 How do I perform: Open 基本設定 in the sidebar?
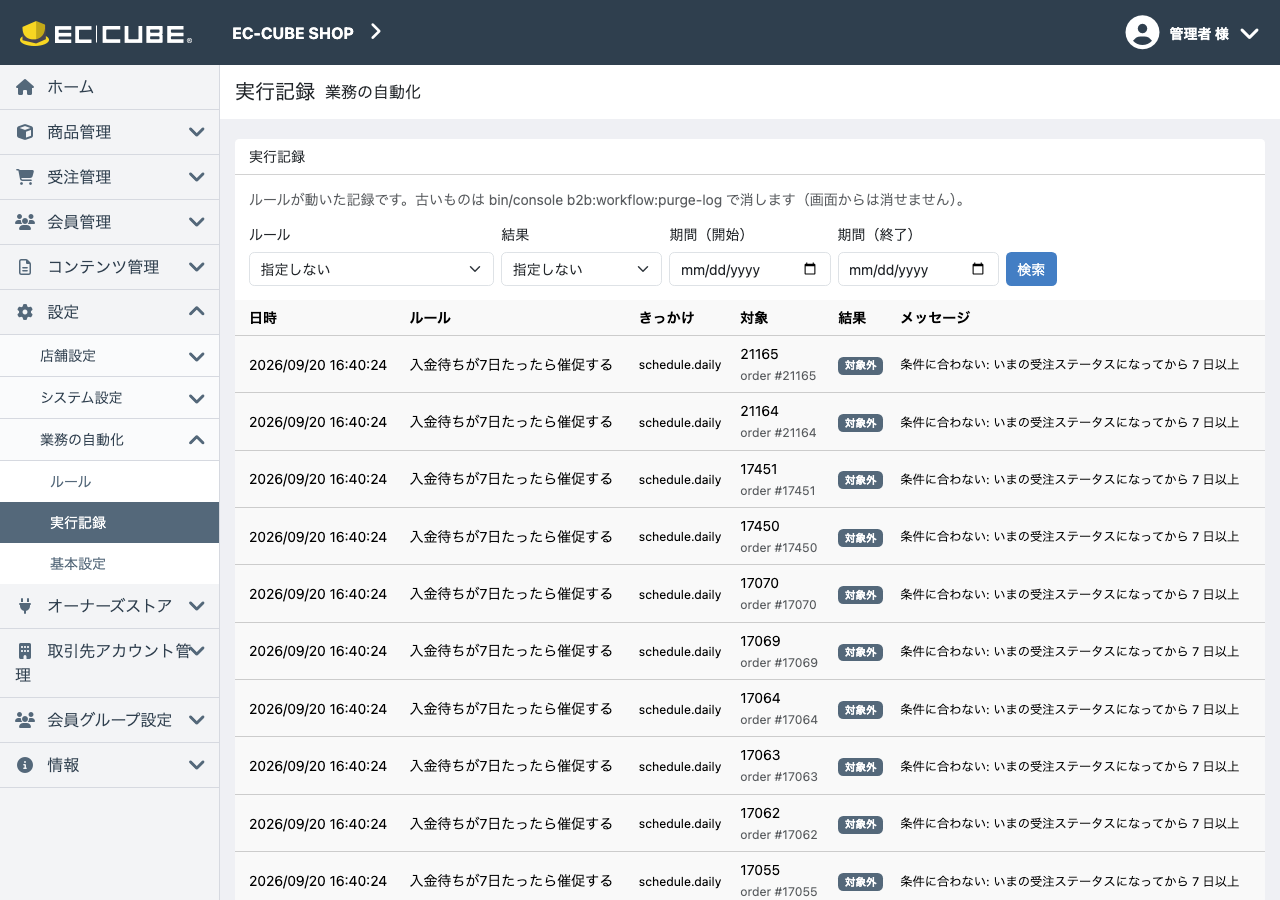click(x=109, y=563)
